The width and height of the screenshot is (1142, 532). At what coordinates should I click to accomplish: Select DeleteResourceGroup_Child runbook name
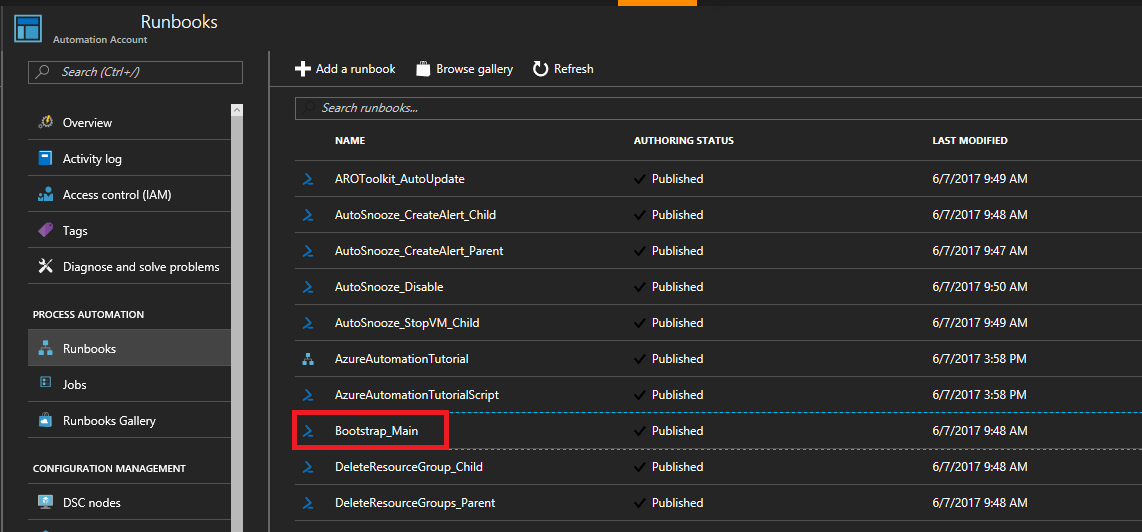409,467
